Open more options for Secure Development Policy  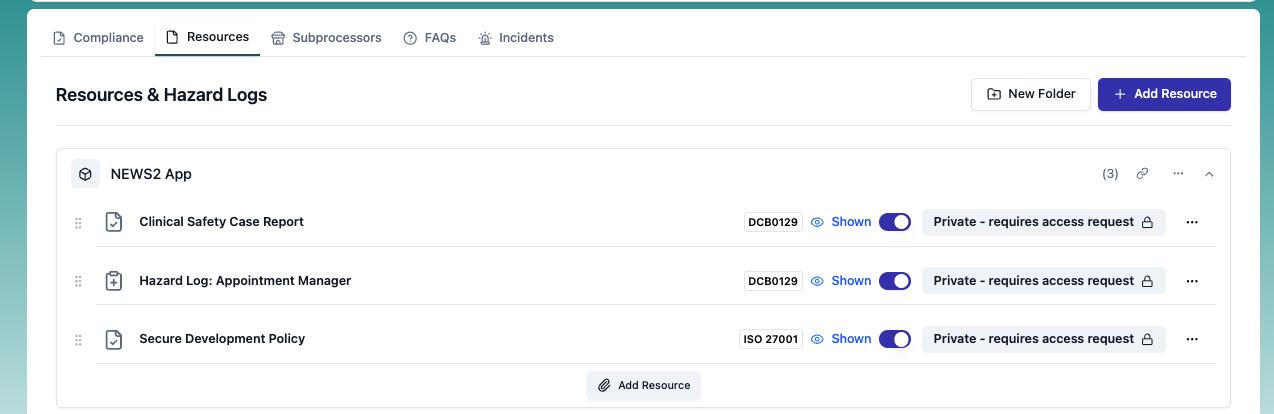1191,339
